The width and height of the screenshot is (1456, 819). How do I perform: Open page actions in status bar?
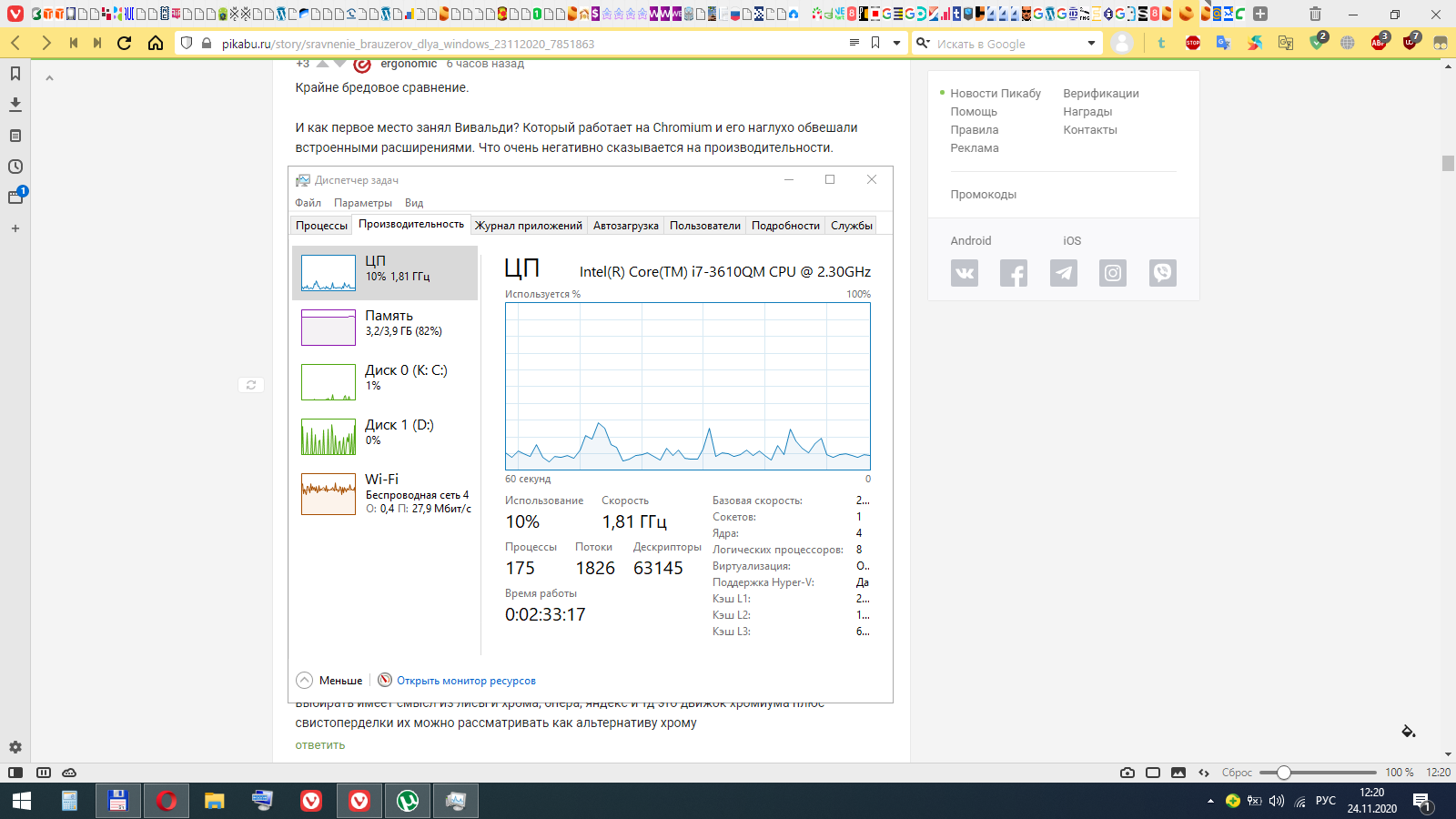point(1204,773)
